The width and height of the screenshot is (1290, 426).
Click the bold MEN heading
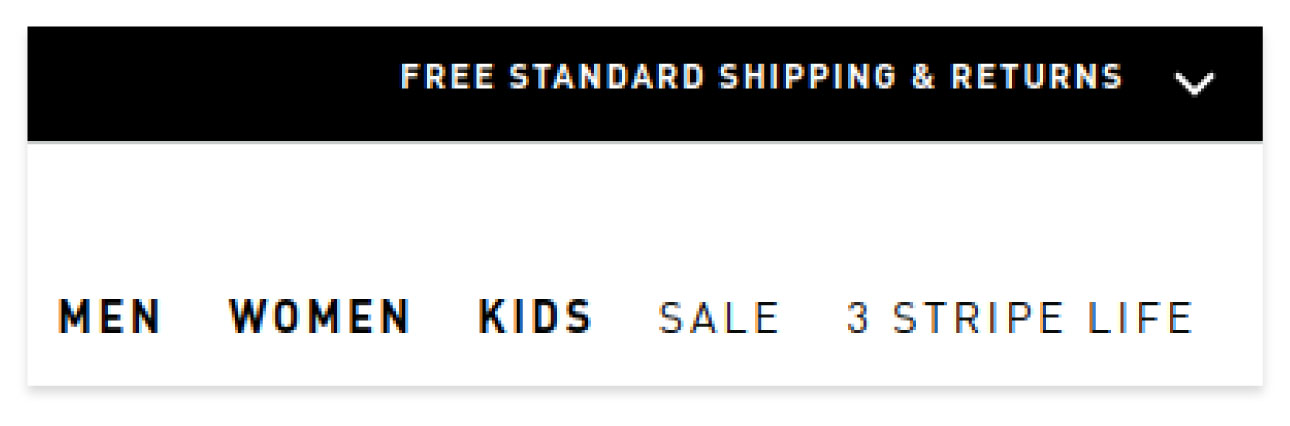pos(110,317)
